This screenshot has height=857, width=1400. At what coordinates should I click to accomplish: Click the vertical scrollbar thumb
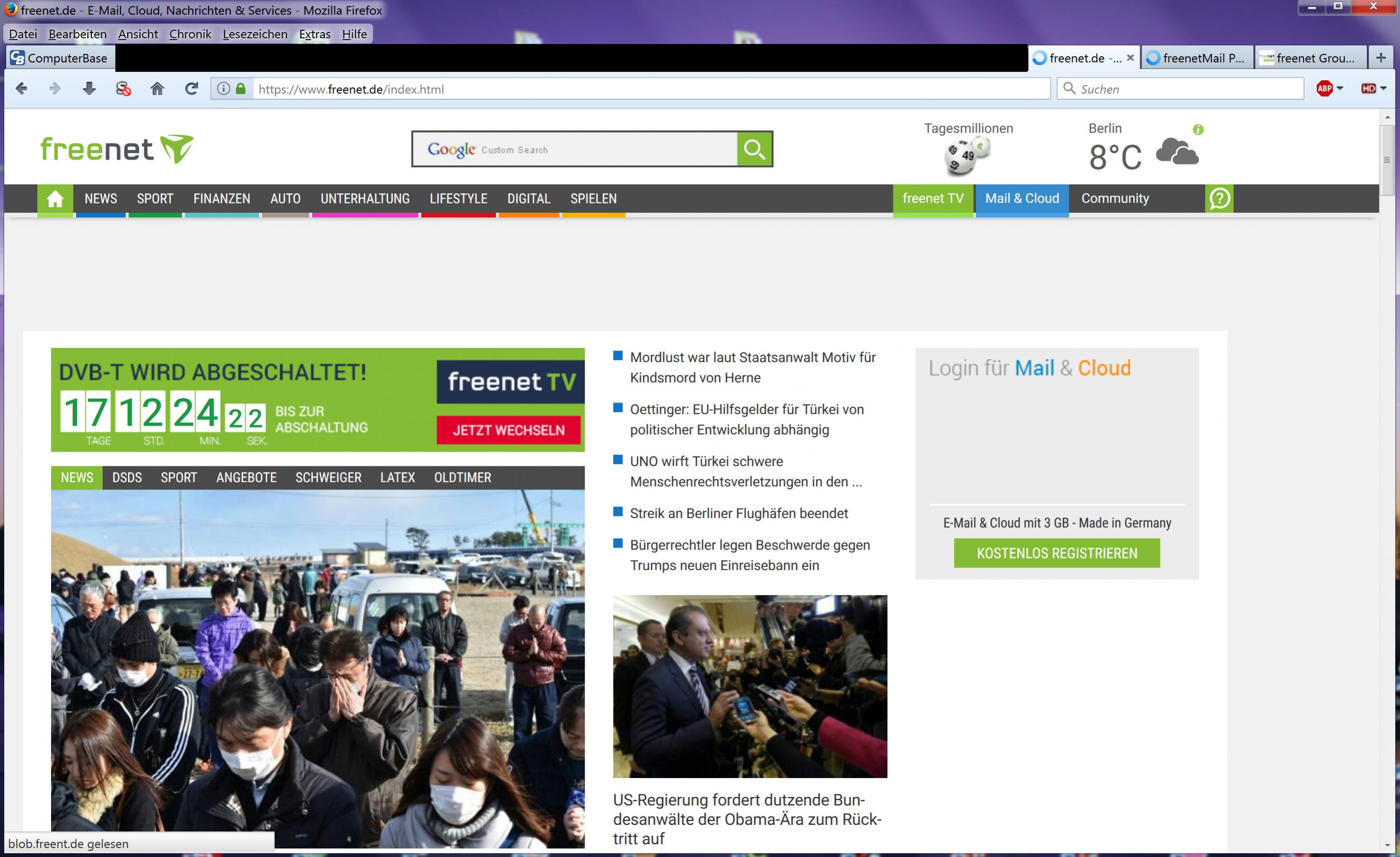(1388, 160)
